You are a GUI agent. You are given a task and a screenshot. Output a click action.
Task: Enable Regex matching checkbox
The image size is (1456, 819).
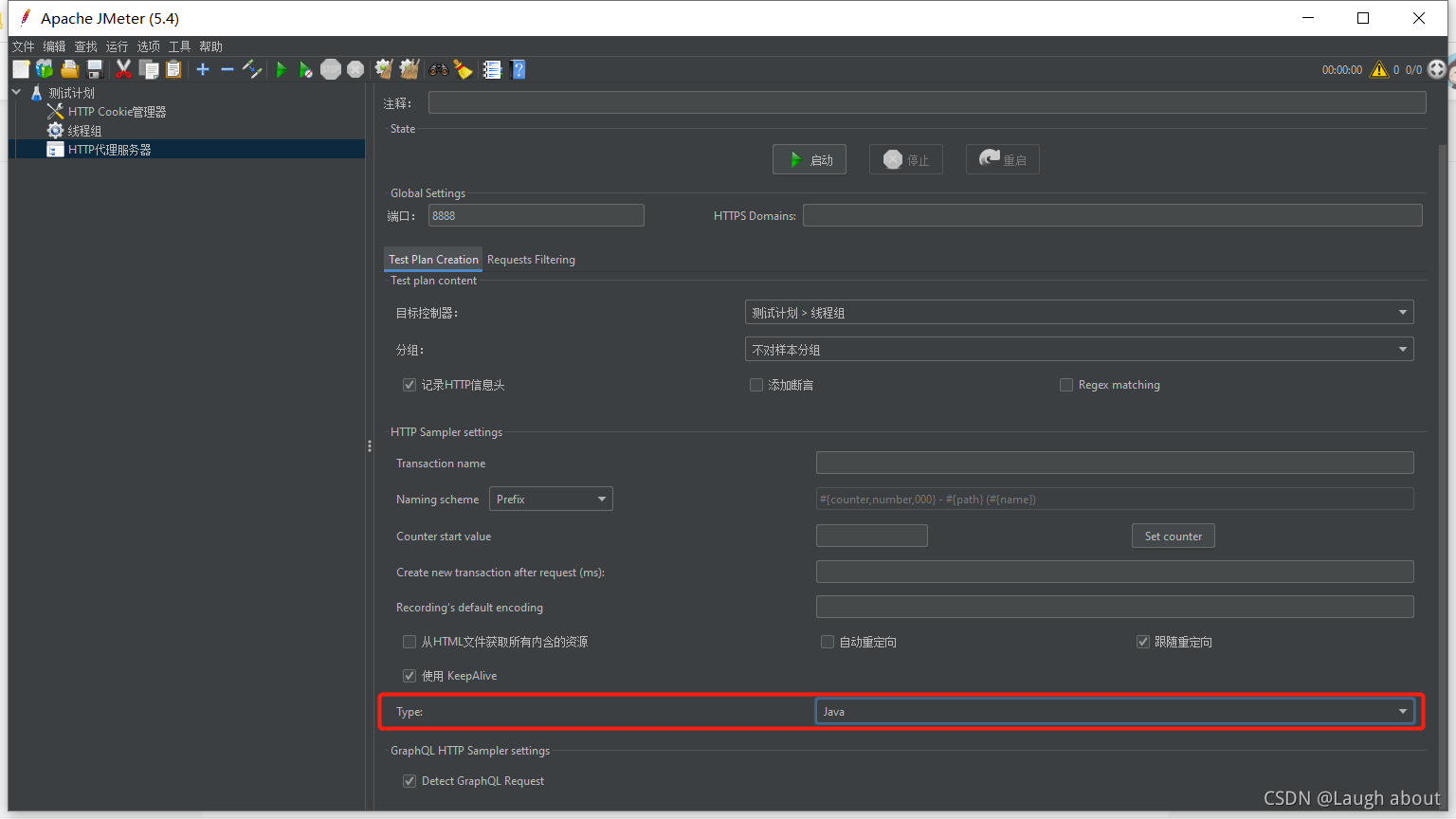pyautogui.click(x=1066, y=385)
